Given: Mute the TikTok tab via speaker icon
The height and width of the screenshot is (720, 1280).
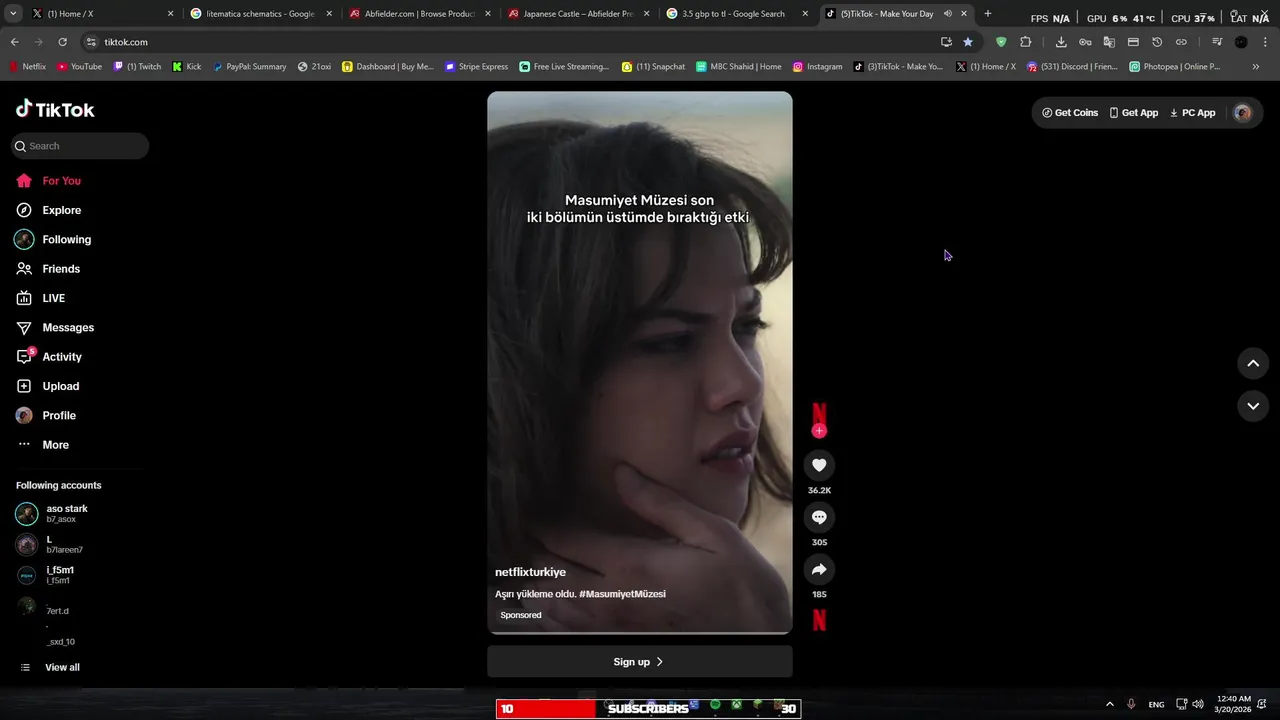Looking at the screenshot, I should [x=947, y=14].
